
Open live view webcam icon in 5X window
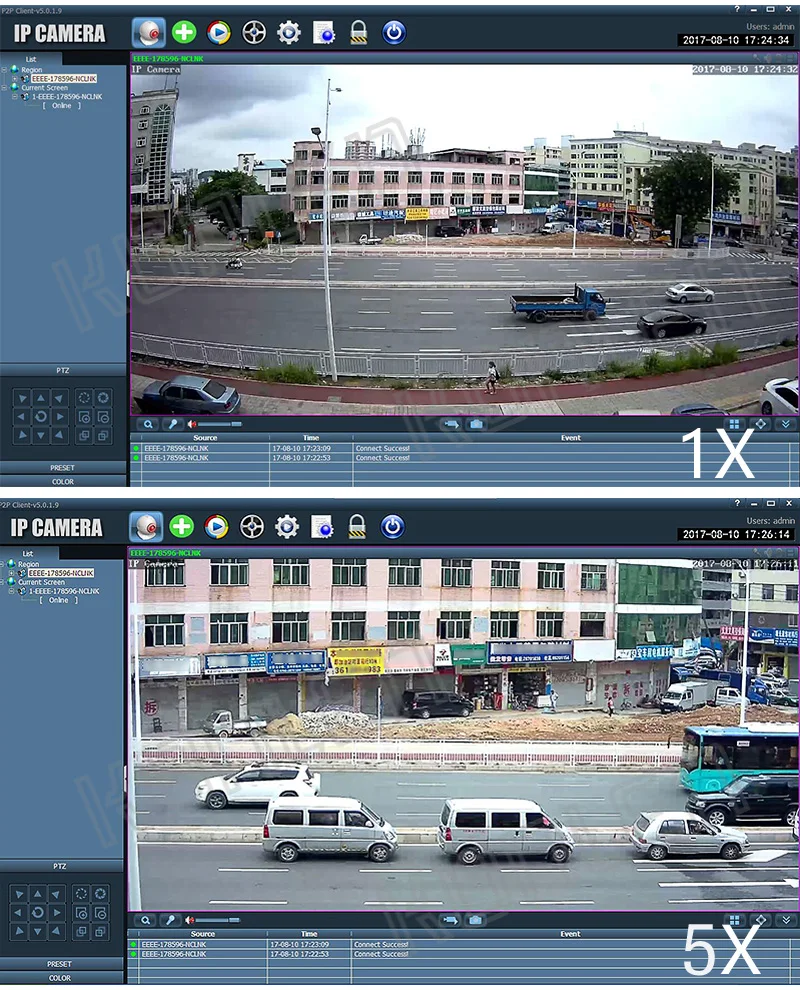(146, 527)
